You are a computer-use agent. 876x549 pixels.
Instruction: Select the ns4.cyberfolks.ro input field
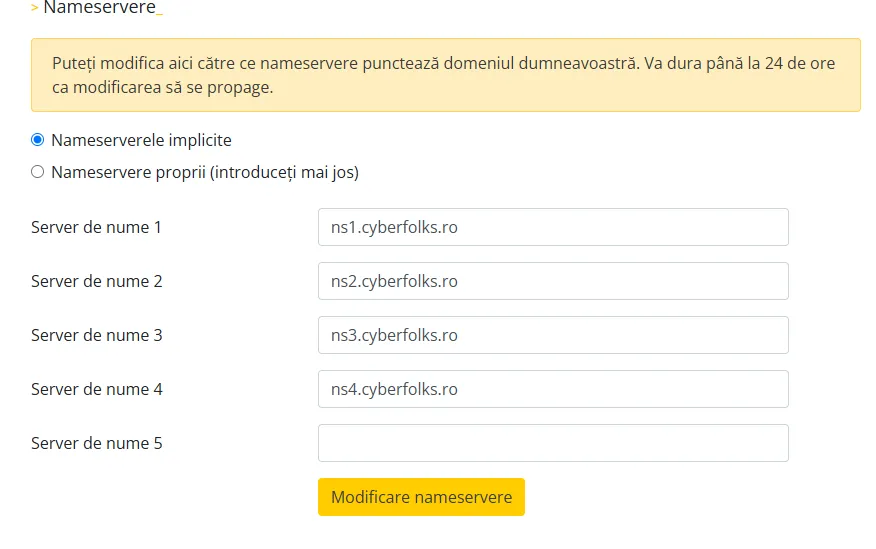[553, 389]
